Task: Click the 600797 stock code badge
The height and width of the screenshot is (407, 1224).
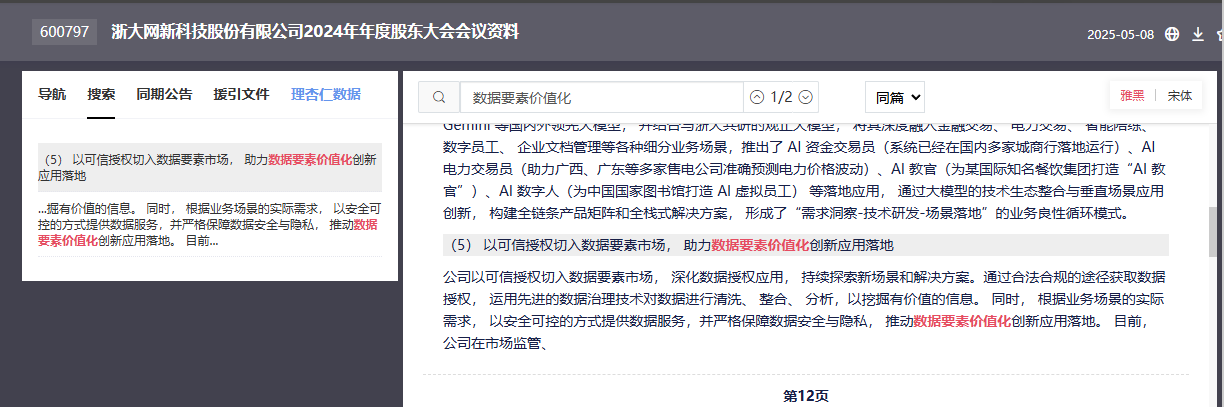Action: coord(63,32)
